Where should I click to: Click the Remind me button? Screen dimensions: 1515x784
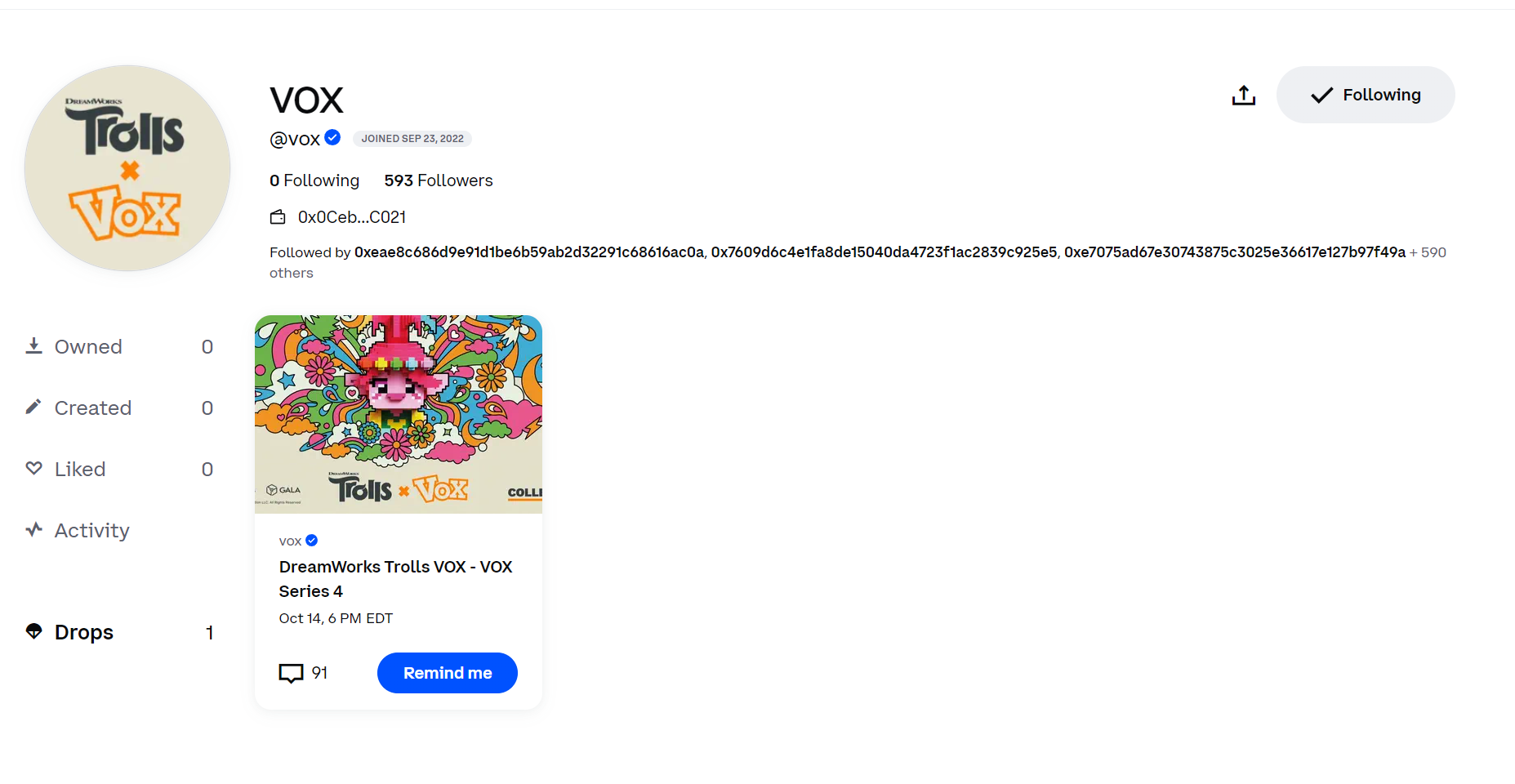click(x=448, y=673)
